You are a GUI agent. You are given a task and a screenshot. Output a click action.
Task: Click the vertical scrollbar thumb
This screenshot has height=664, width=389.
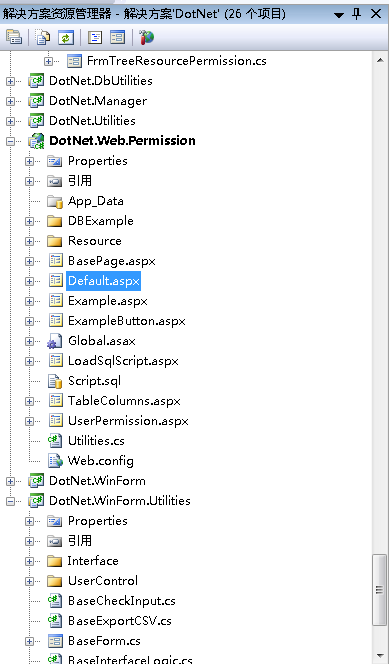379,589
